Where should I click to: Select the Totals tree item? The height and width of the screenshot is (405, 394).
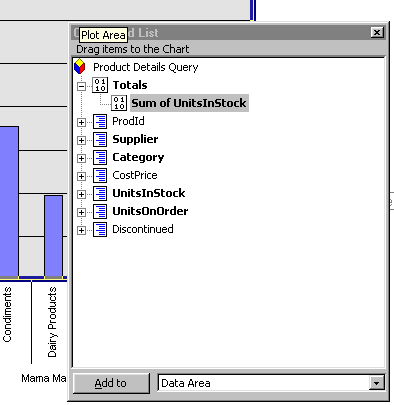pyautogui.click(x=130, y=85)
